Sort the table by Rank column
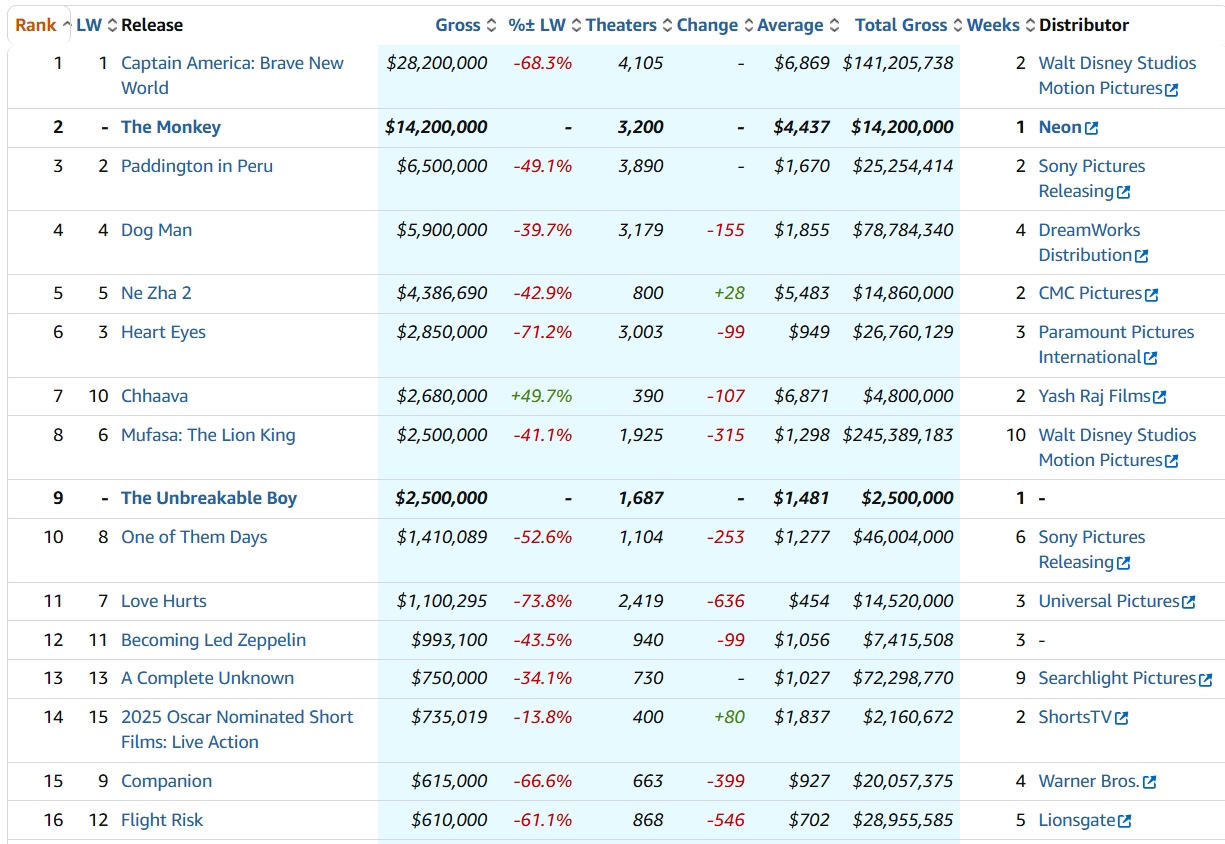 click(x=42, y=25)
